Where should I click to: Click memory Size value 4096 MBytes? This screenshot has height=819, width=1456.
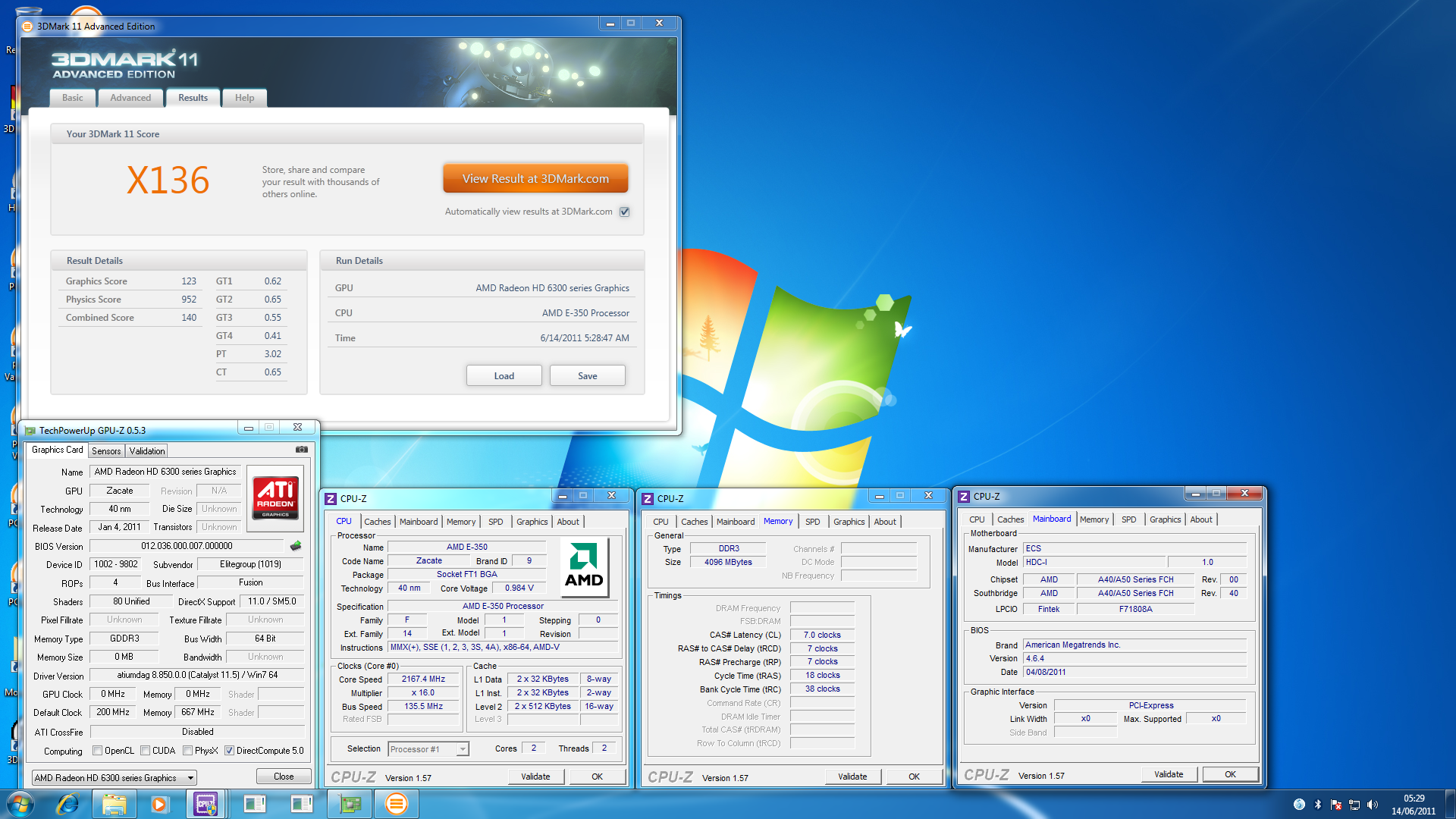point(728,563)
